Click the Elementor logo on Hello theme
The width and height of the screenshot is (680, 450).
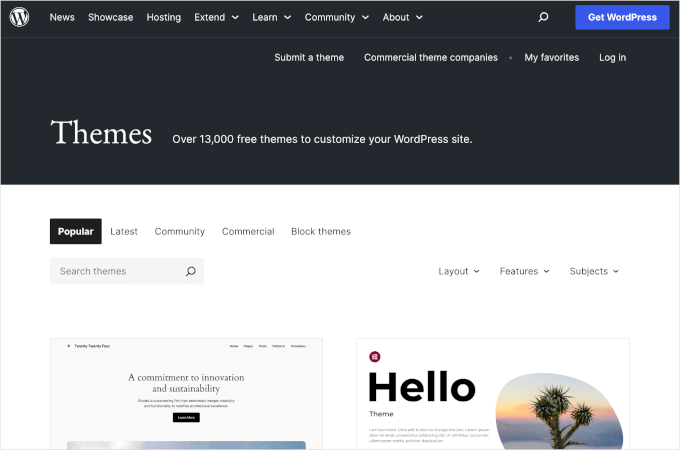[x=375, y=356]
